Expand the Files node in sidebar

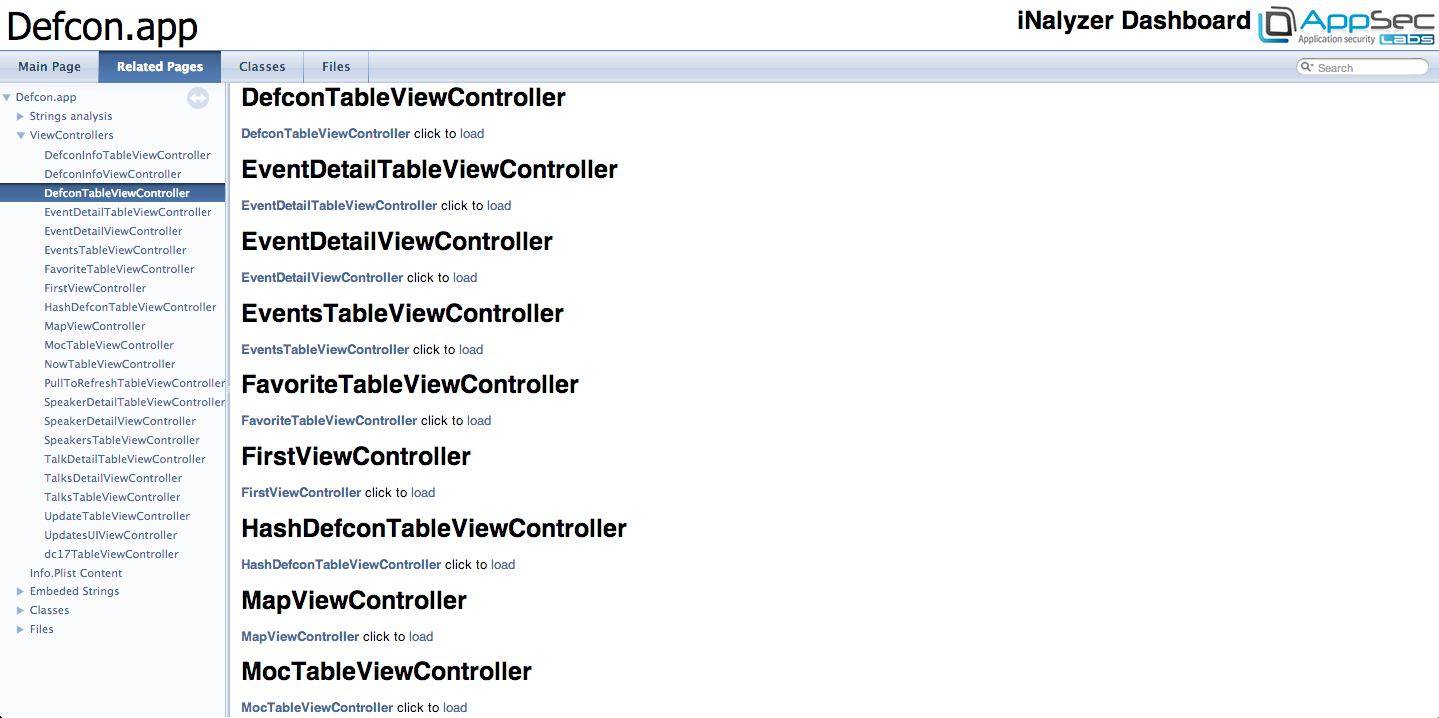(x=20, y=630)
